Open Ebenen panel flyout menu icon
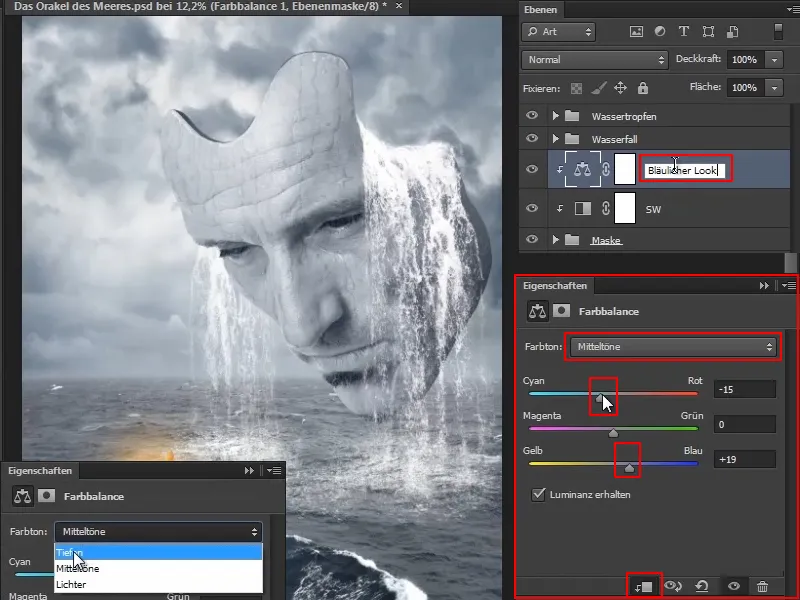The image size is (800, 600). click(793, 9)
